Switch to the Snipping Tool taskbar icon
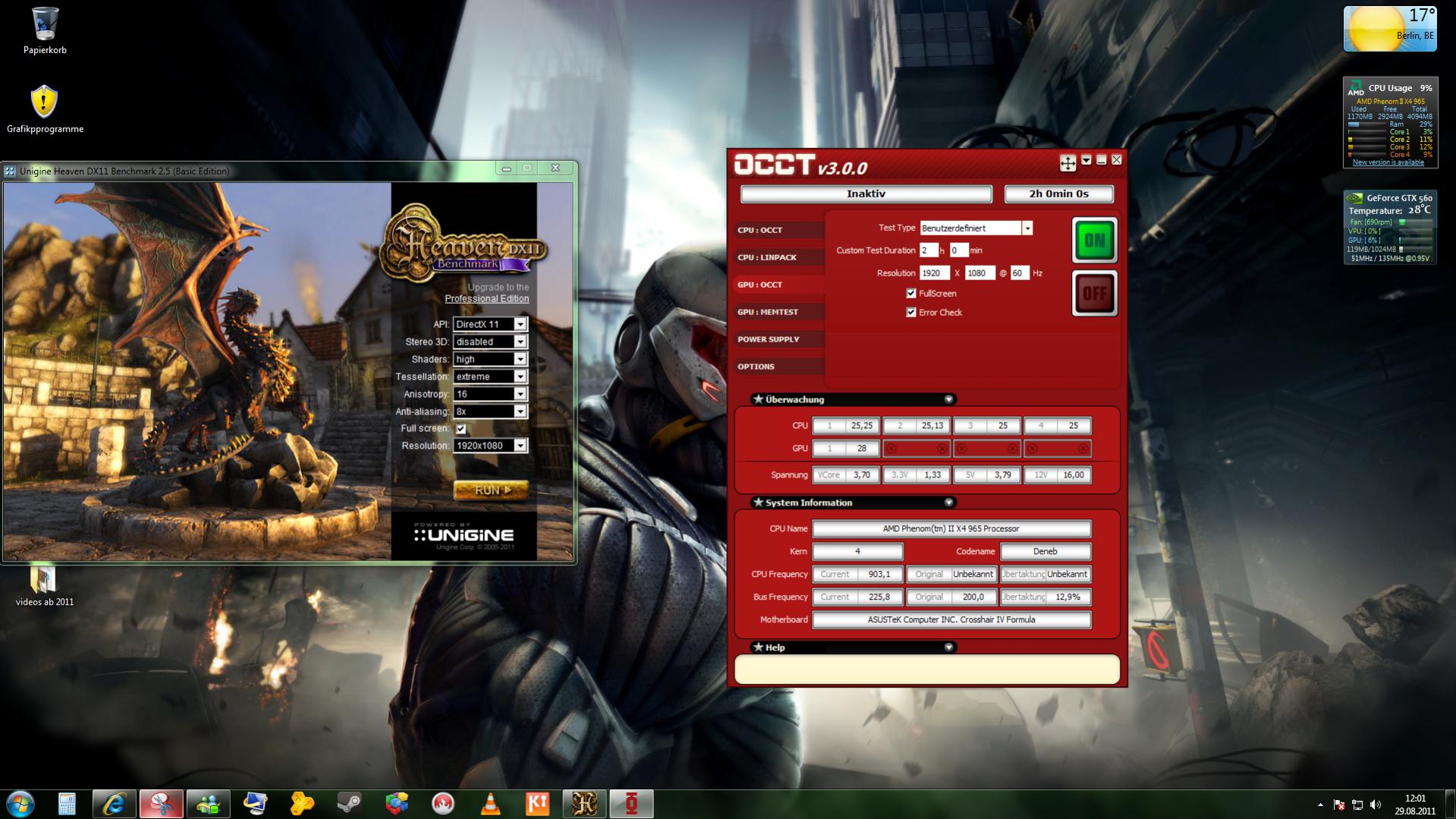Viewport: 1456px width, 819px height. (x=161, y=804)
